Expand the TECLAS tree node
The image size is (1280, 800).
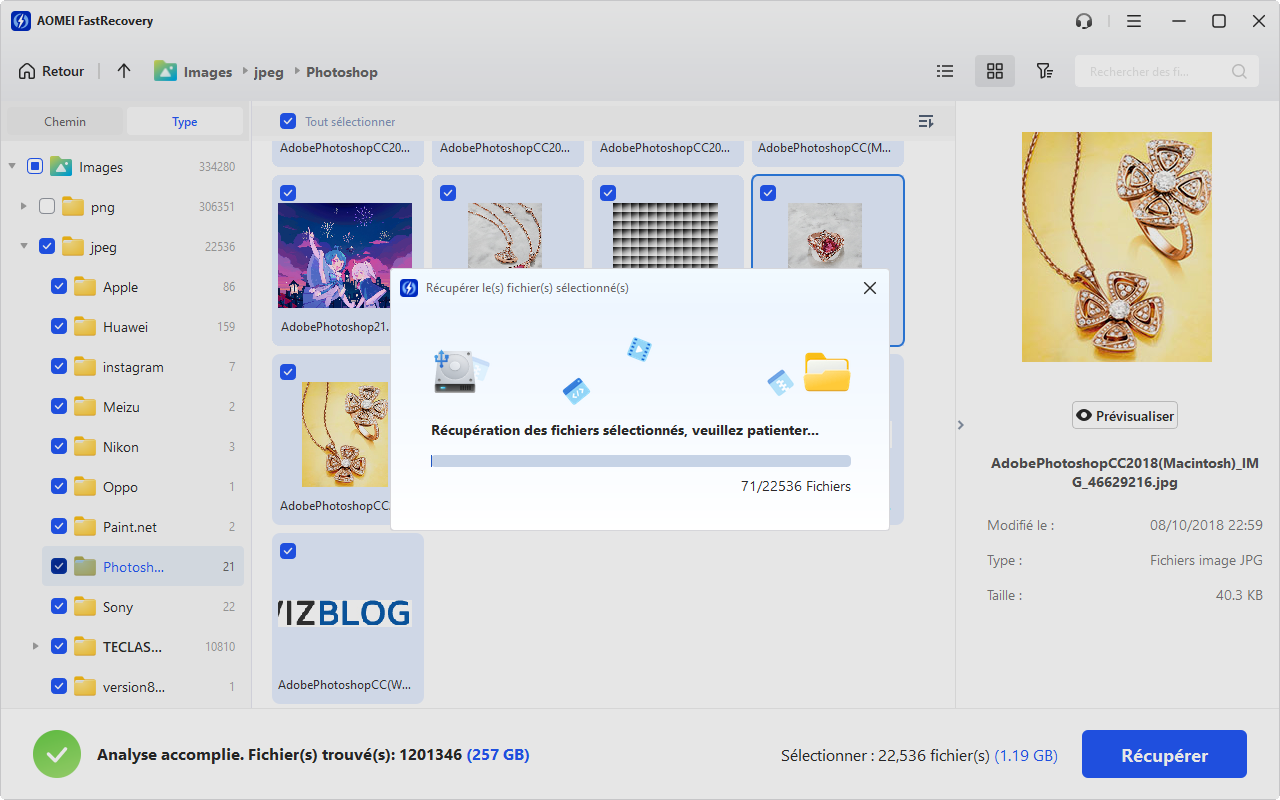coord(36,647)
